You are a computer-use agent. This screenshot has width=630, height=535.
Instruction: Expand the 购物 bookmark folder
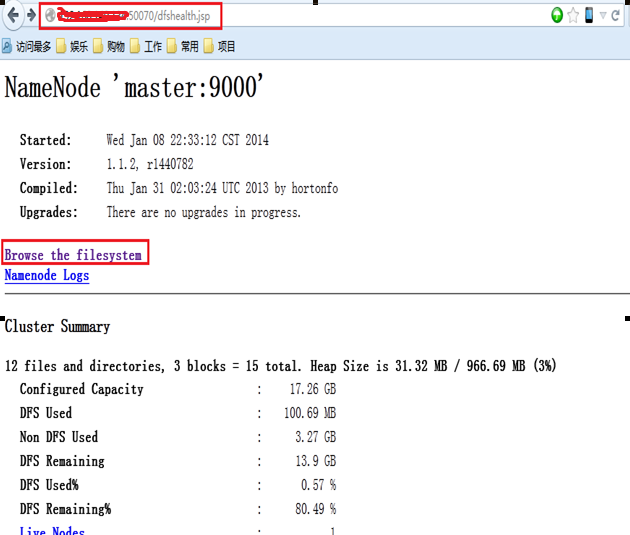[x=110, y=46]
